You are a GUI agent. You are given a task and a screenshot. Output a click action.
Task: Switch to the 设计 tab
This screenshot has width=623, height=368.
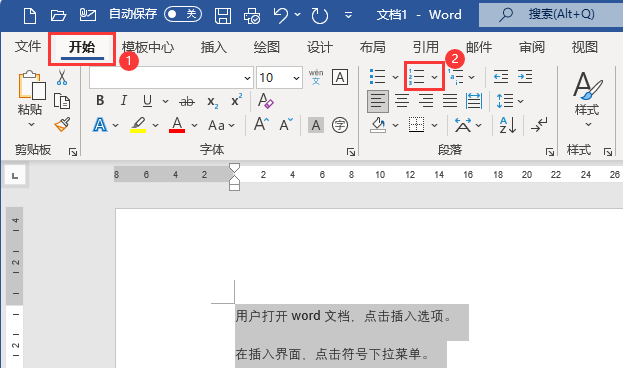pos(319,47)
